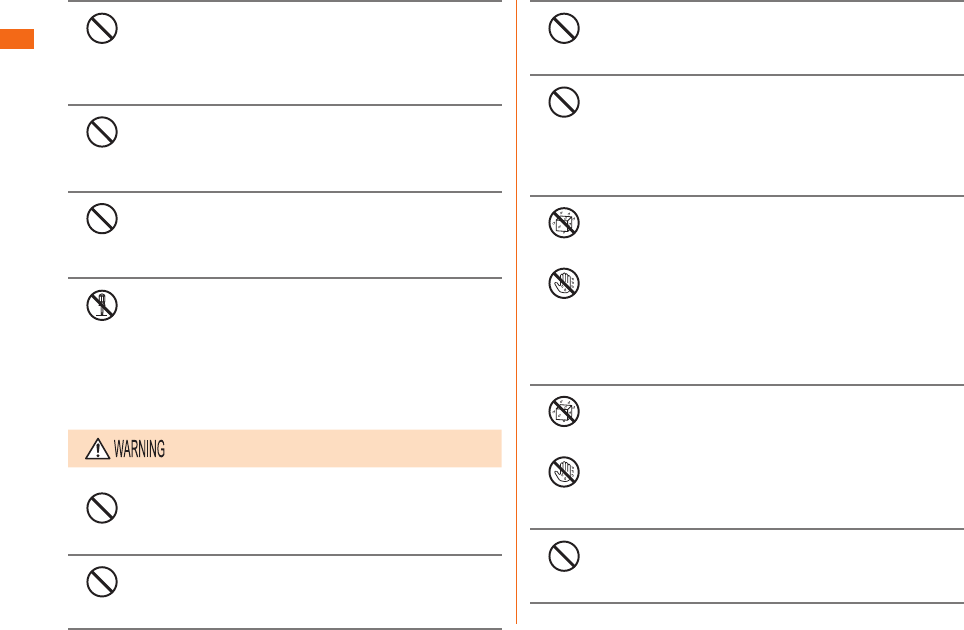The height and width of the screenshot is (630, 964).
Task: Click the third prohibition icon in left column
Action: [102, 219]
